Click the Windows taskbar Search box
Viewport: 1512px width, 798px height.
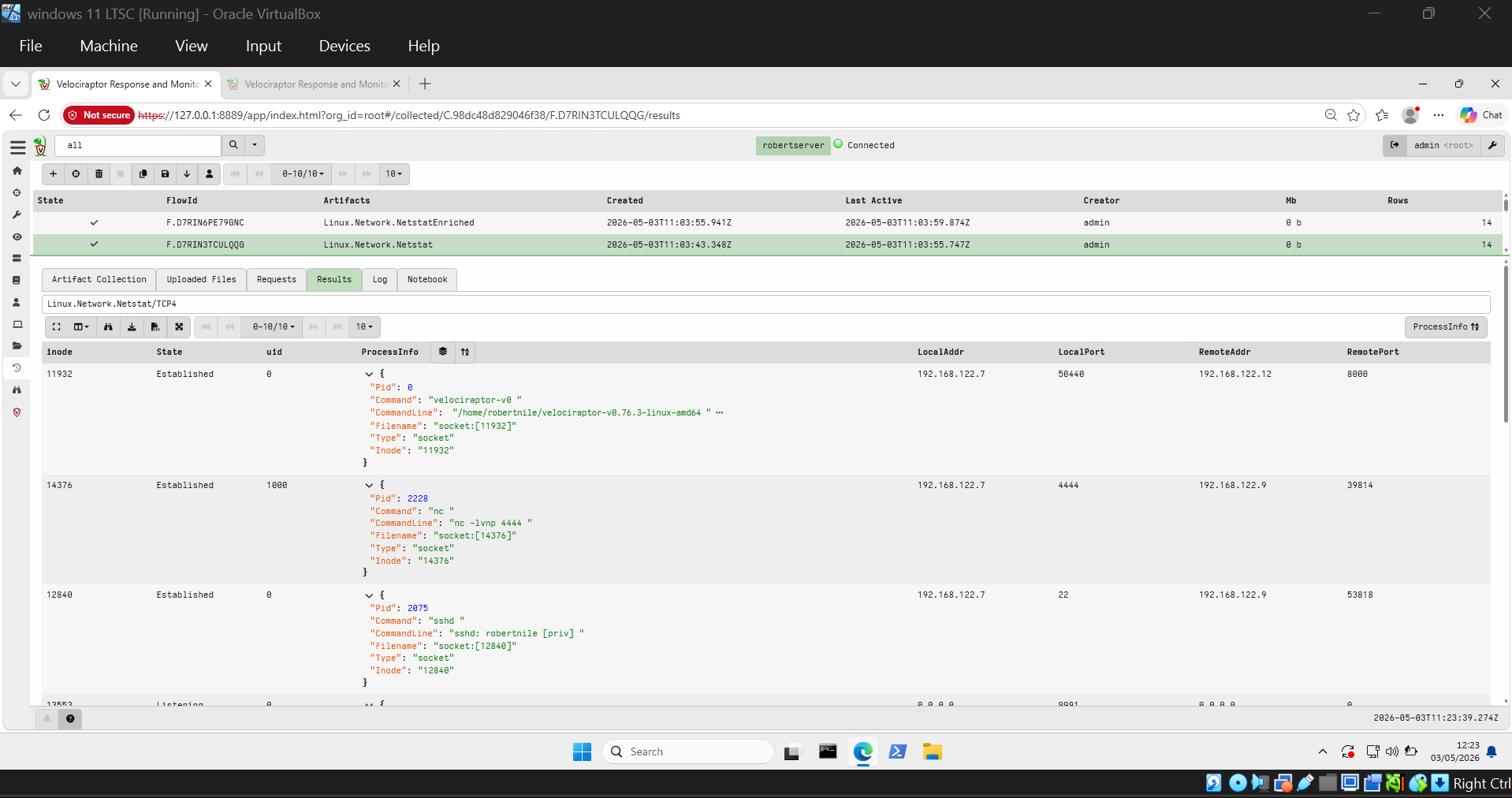pos(688,751)
